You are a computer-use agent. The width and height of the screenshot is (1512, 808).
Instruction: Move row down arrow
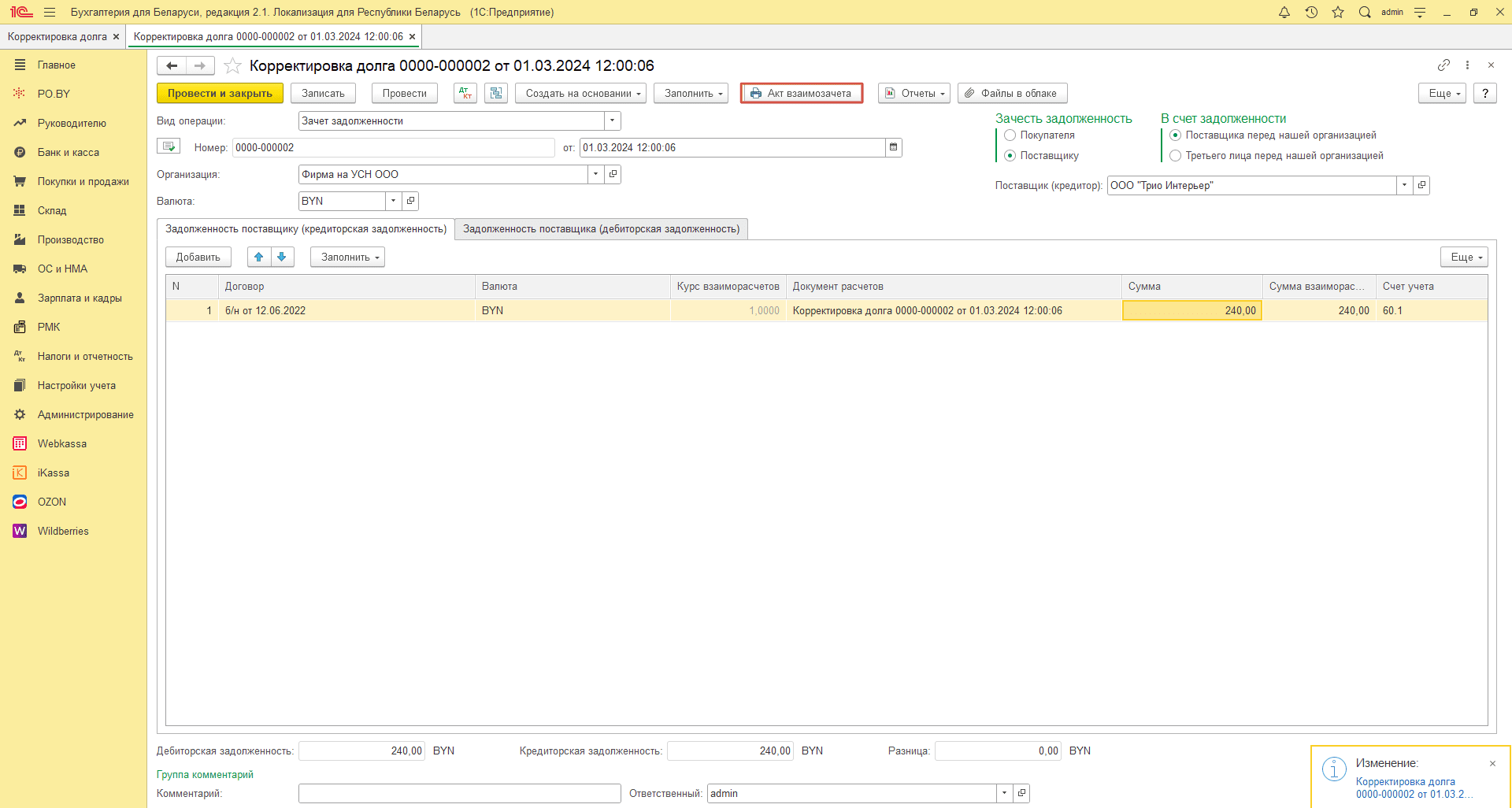click(x=282, y=257)
